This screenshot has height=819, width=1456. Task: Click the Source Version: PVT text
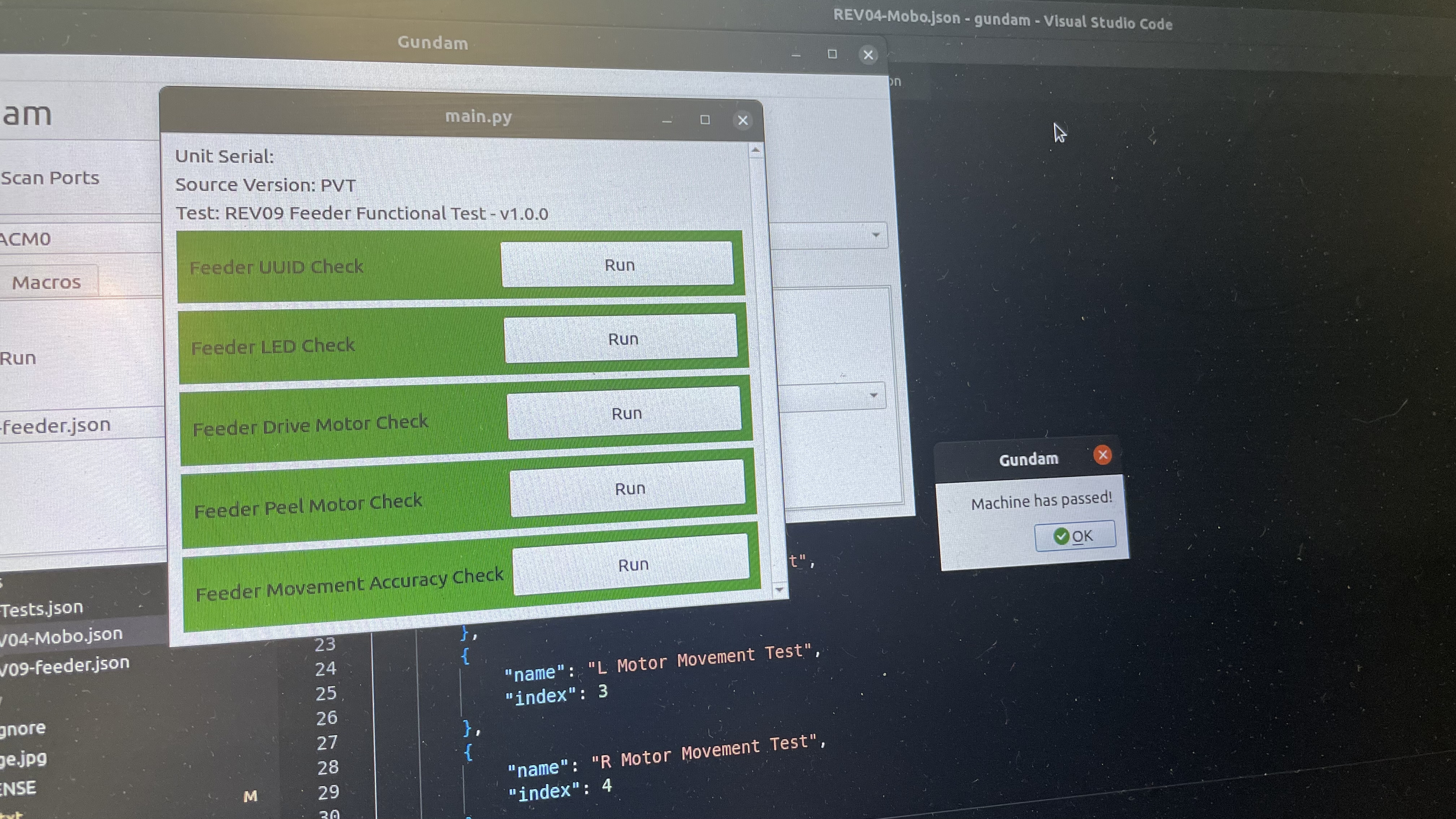click(266, 185)
